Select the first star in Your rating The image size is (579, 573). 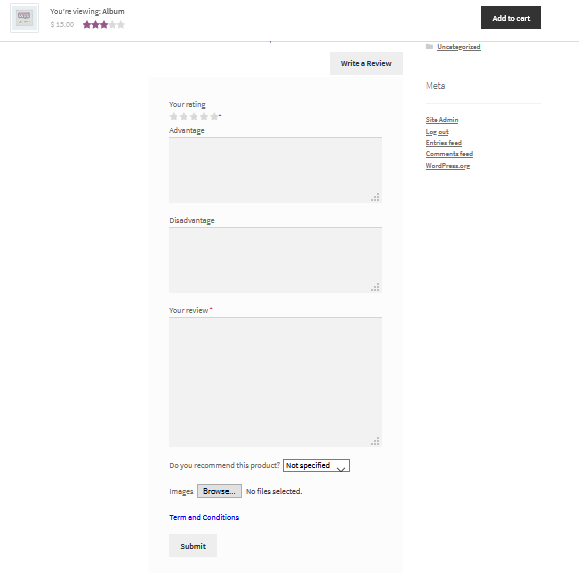[x=173, y=117]
